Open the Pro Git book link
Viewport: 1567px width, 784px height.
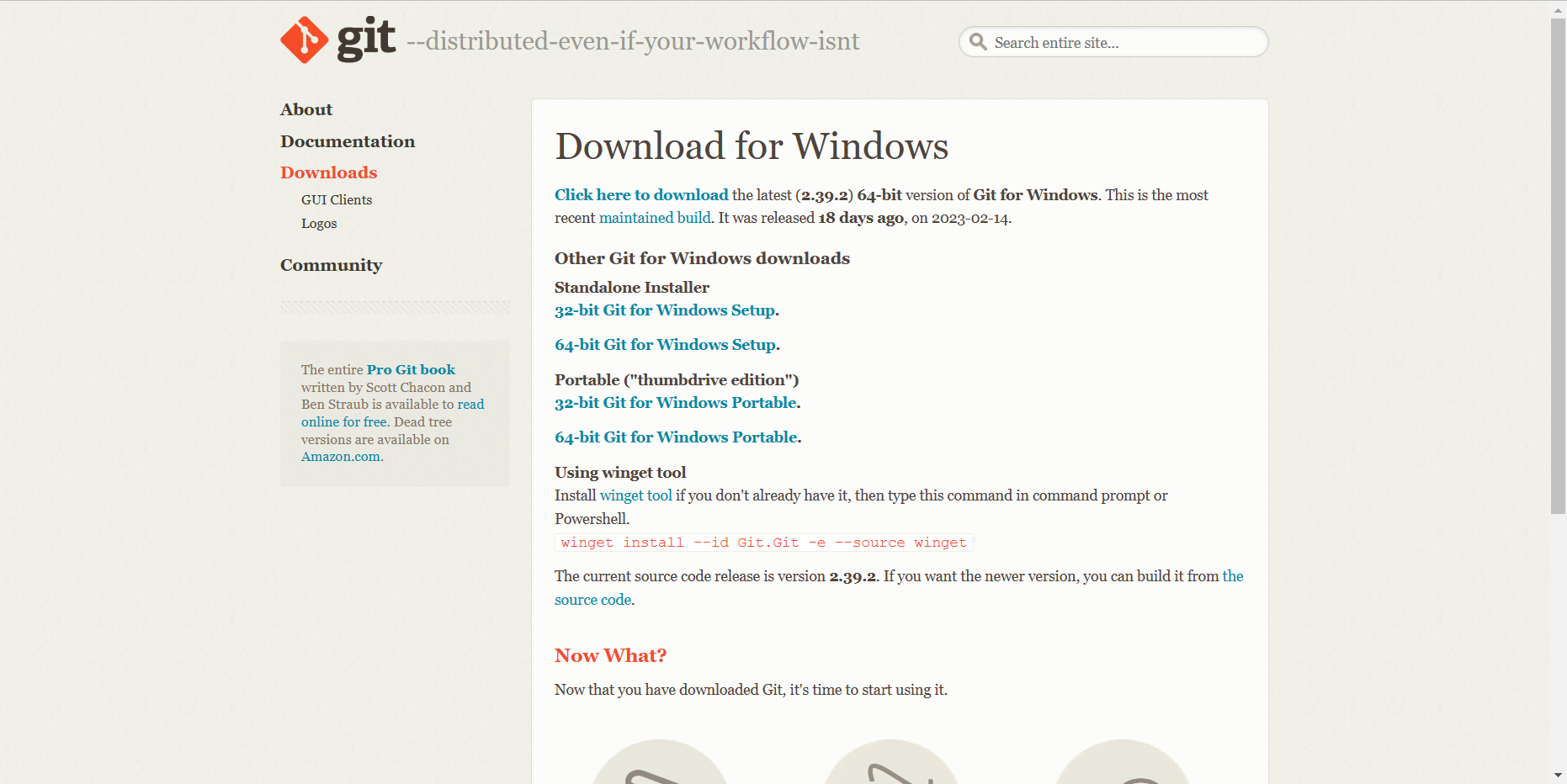[411, 369]
